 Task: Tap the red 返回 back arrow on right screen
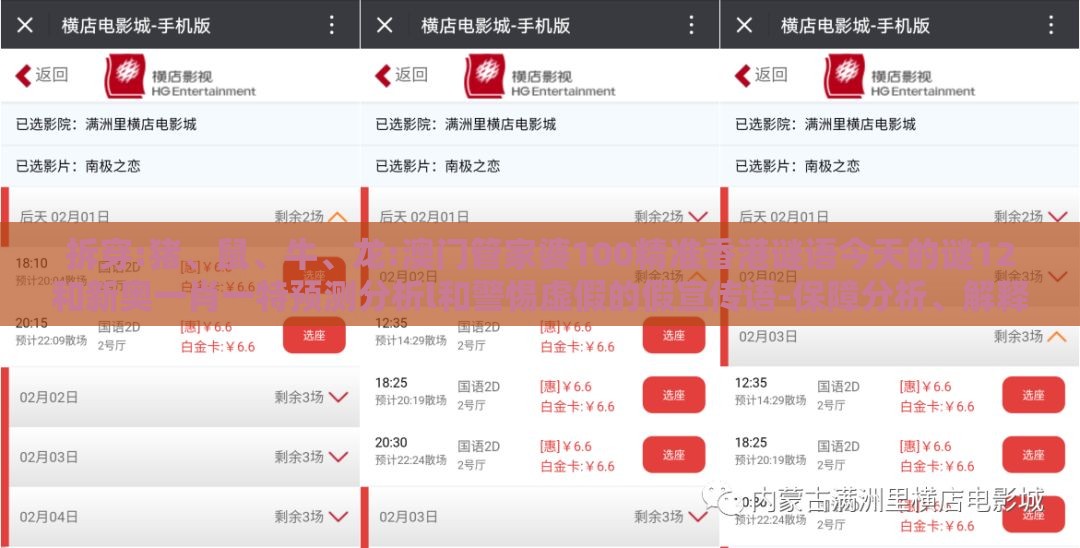point(761,75)
